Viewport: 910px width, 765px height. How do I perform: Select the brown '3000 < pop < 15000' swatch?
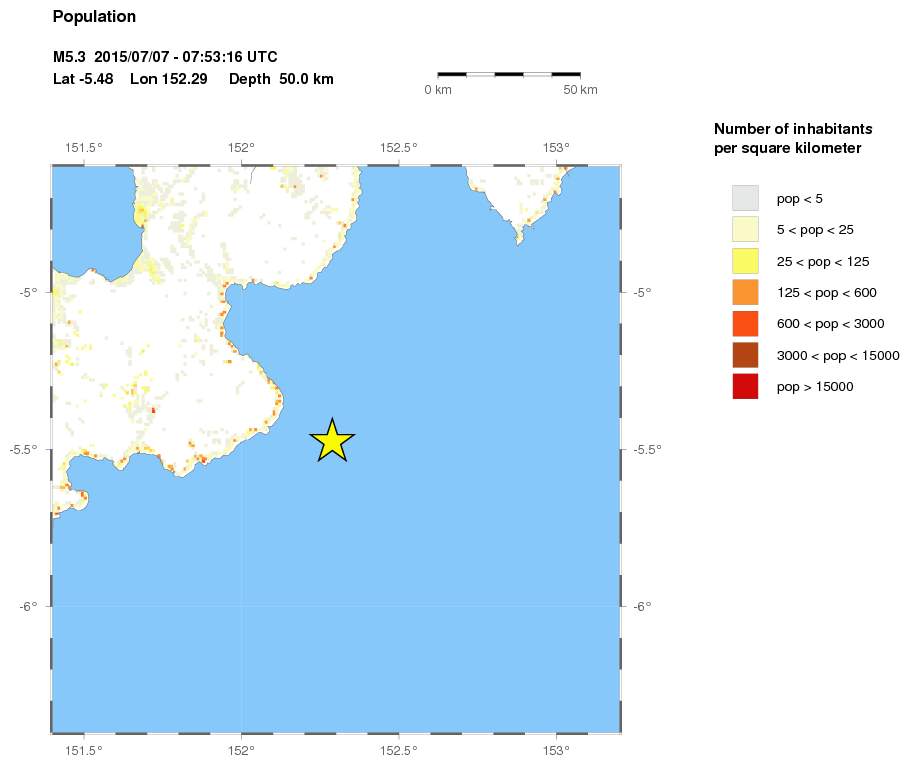pos(745,355)
